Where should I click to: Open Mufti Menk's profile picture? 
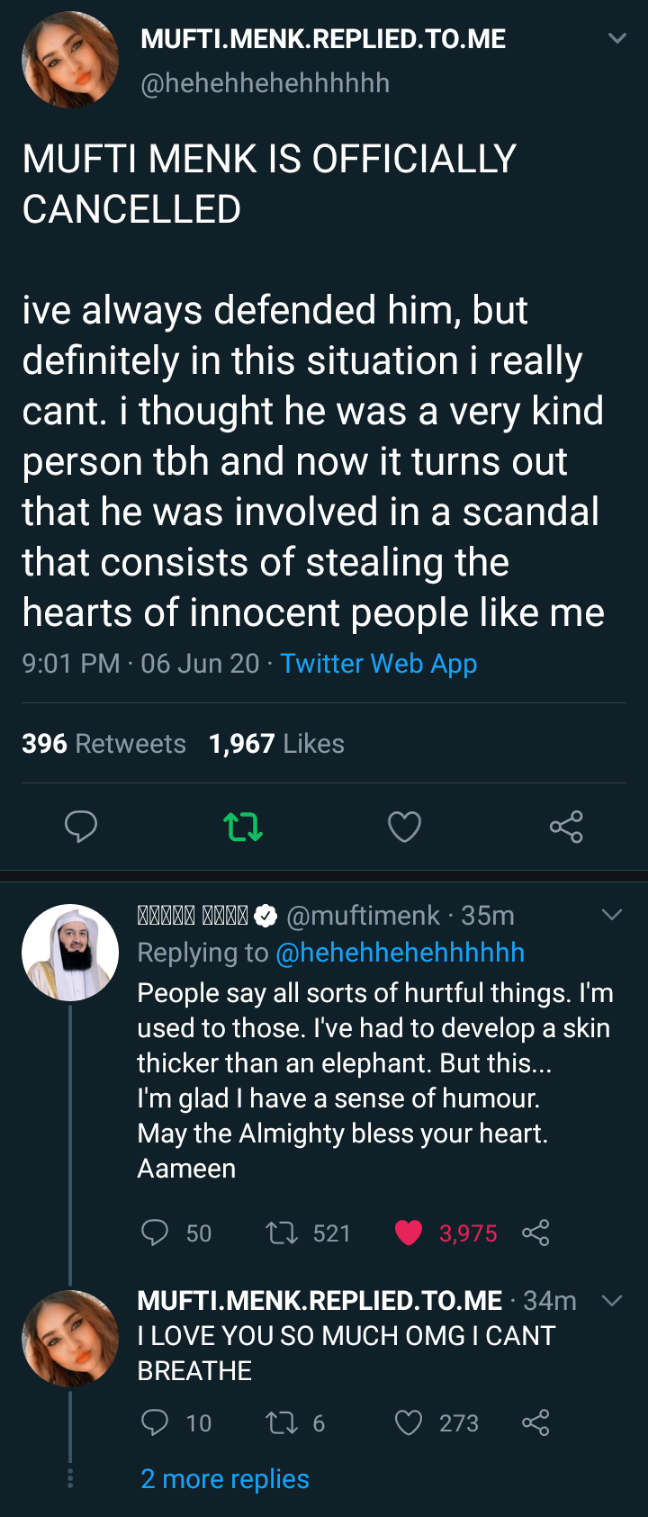coord(70,953)
